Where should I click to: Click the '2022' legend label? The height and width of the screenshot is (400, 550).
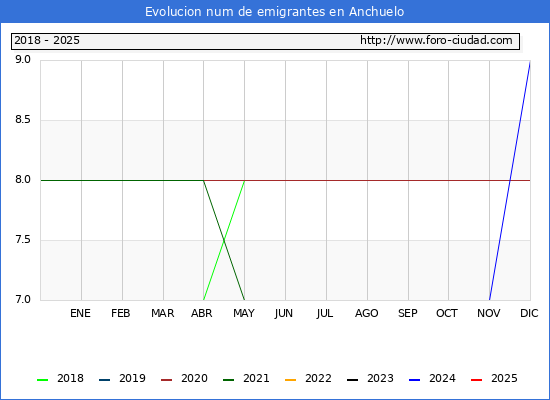[x=318, y=378]
